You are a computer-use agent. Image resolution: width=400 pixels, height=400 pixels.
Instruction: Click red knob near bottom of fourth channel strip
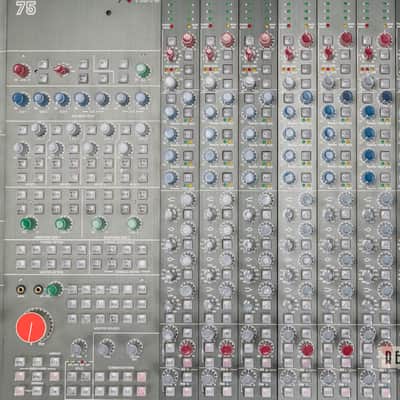(307, 349)
